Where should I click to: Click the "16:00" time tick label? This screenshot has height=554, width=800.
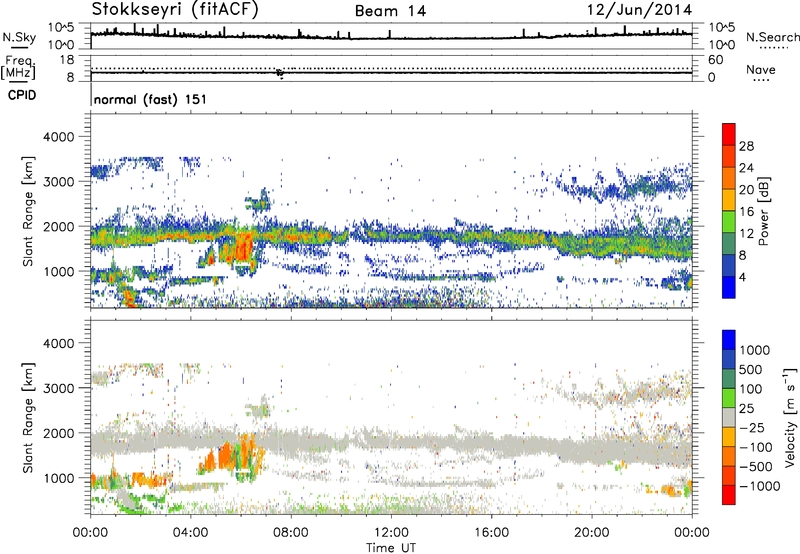491,533
